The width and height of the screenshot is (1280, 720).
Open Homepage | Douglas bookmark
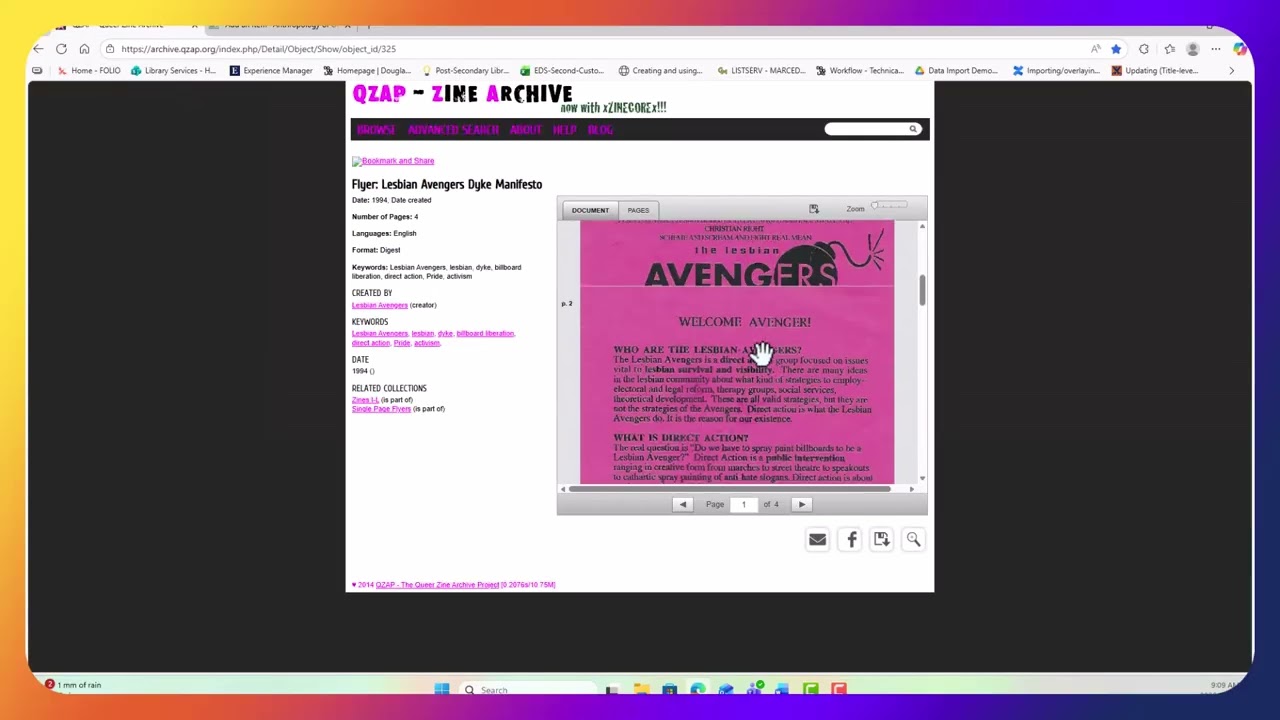pyautogui.click(x=366, y=71)
